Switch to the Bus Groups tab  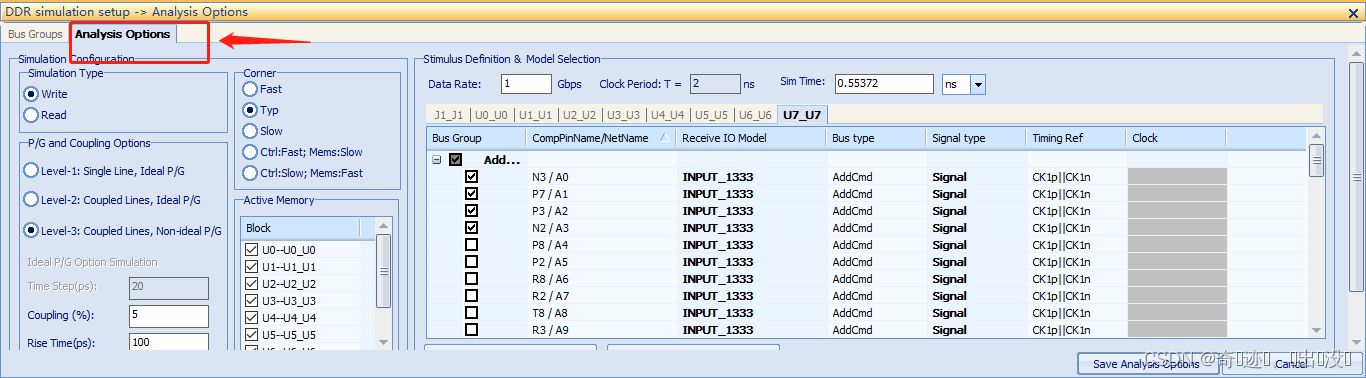coord(35,34)
